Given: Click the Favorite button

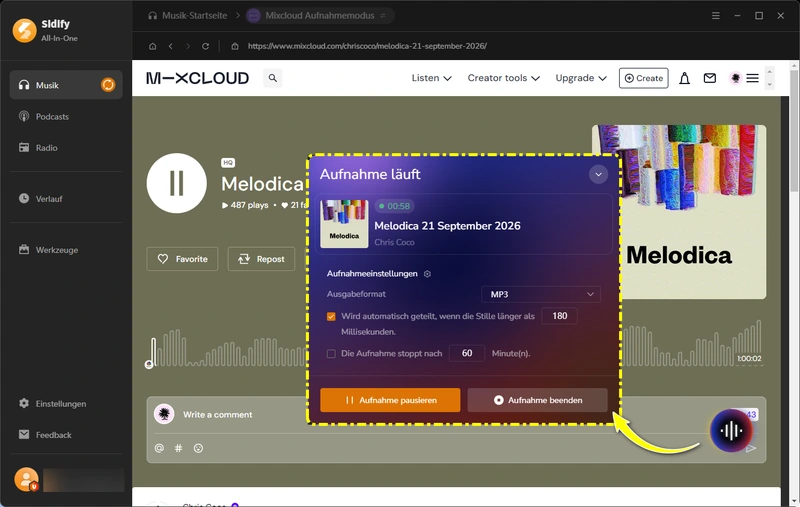Looking at the screenshot, I should [182, 259].
